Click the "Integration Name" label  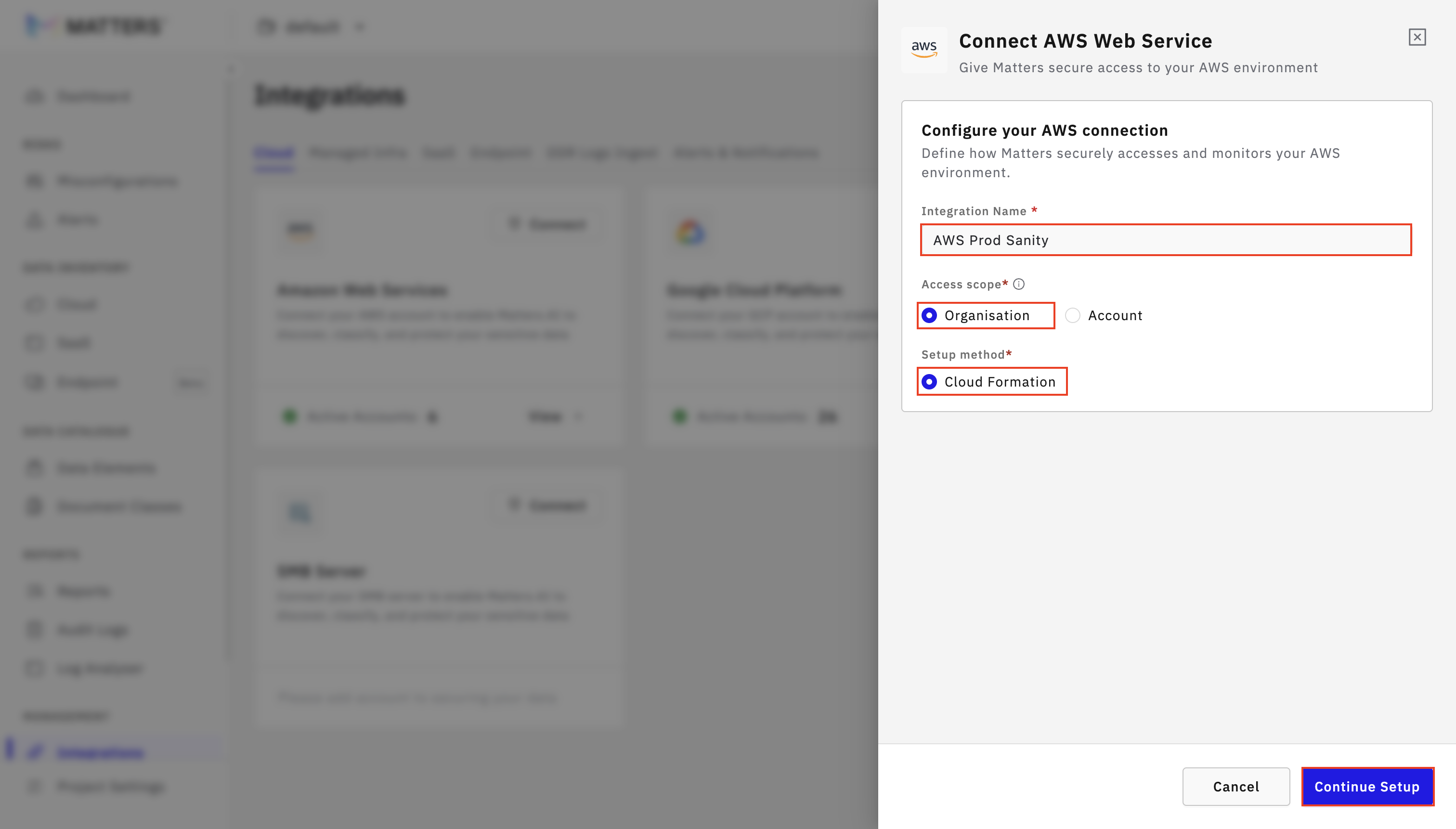click(974, 211)
